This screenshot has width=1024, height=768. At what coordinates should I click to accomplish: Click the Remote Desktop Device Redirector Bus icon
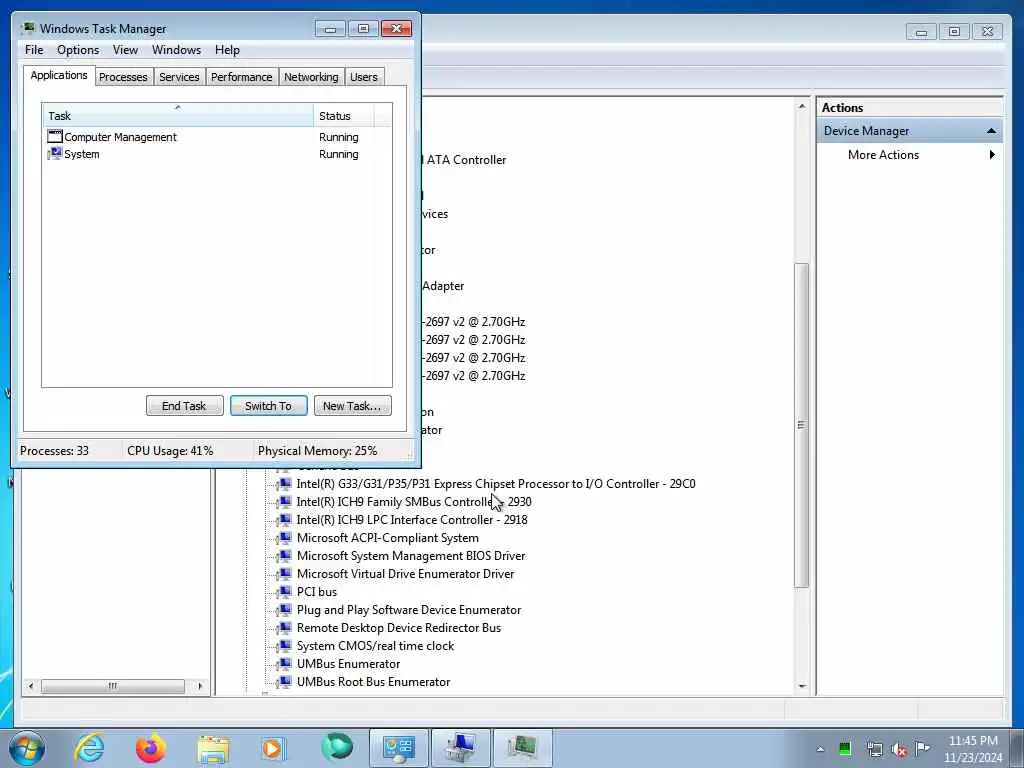coord(285,628)
